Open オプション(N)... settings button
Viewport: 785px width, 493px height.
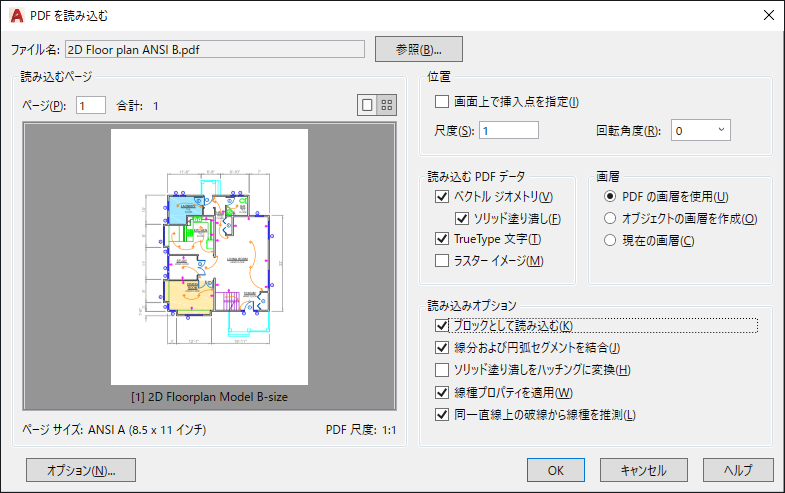81,470
